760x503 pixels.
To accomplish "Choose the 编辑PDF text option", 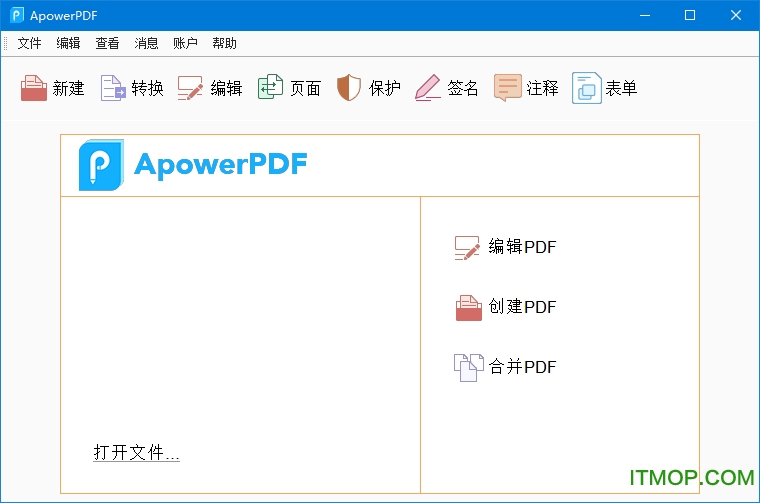I will pos(522,247).
